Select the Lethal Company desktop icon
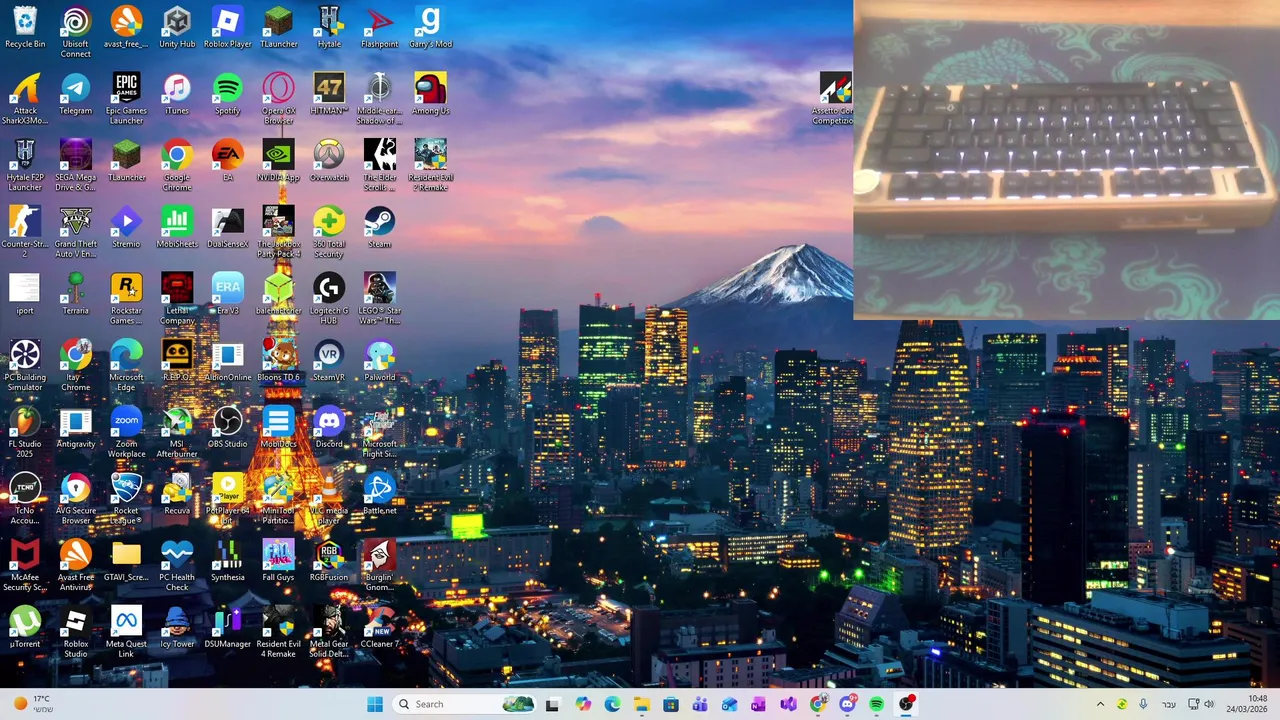The width and height of the screenshot is (1280, 720). tap(177, 299)
